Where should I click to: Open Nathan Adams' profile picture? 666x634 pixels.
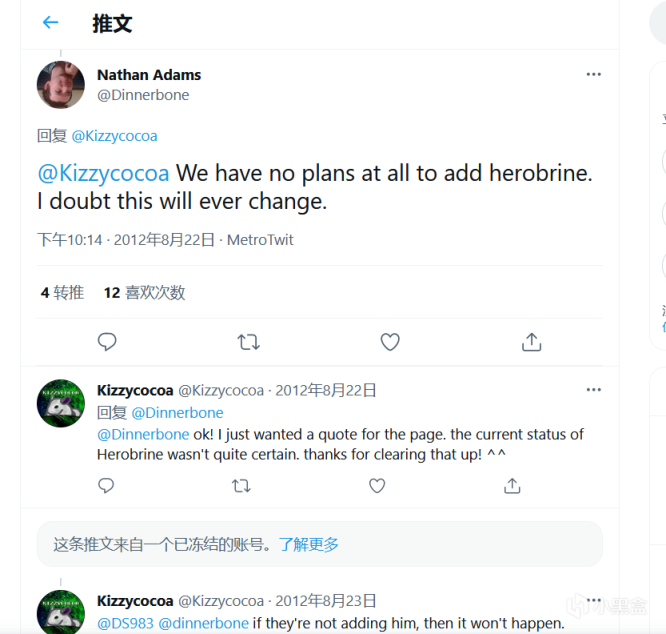coord(61,85)
